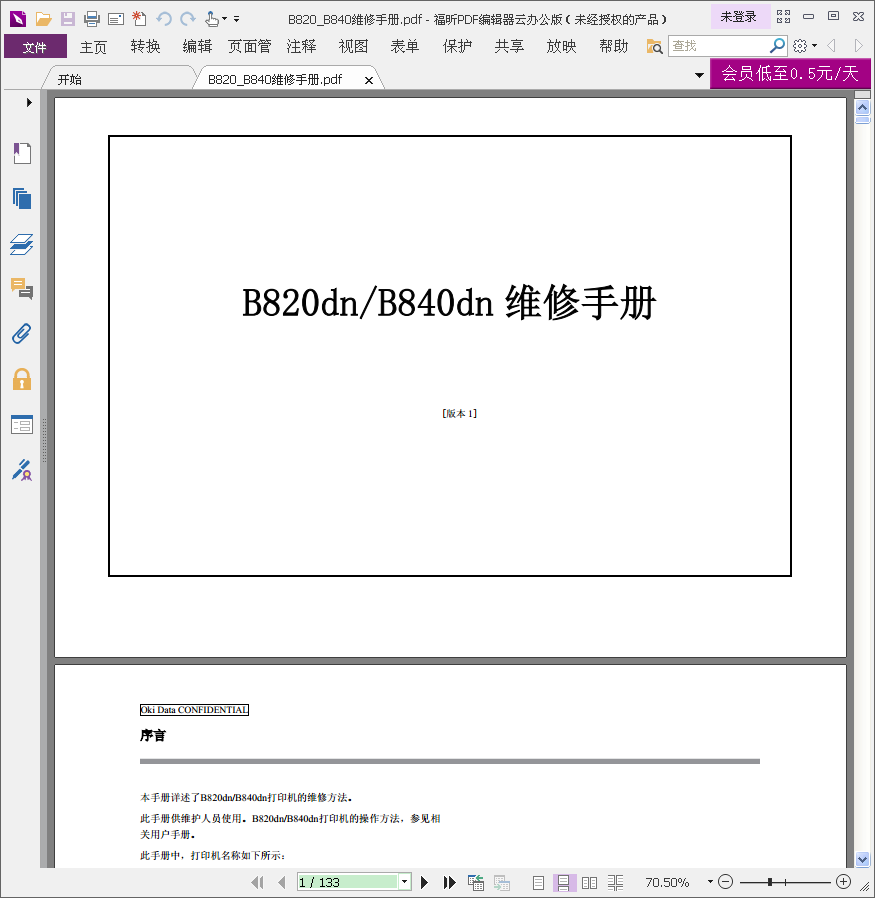875x898 pixels.
Task: Go to the previous page
Action: tap(281, 883)
